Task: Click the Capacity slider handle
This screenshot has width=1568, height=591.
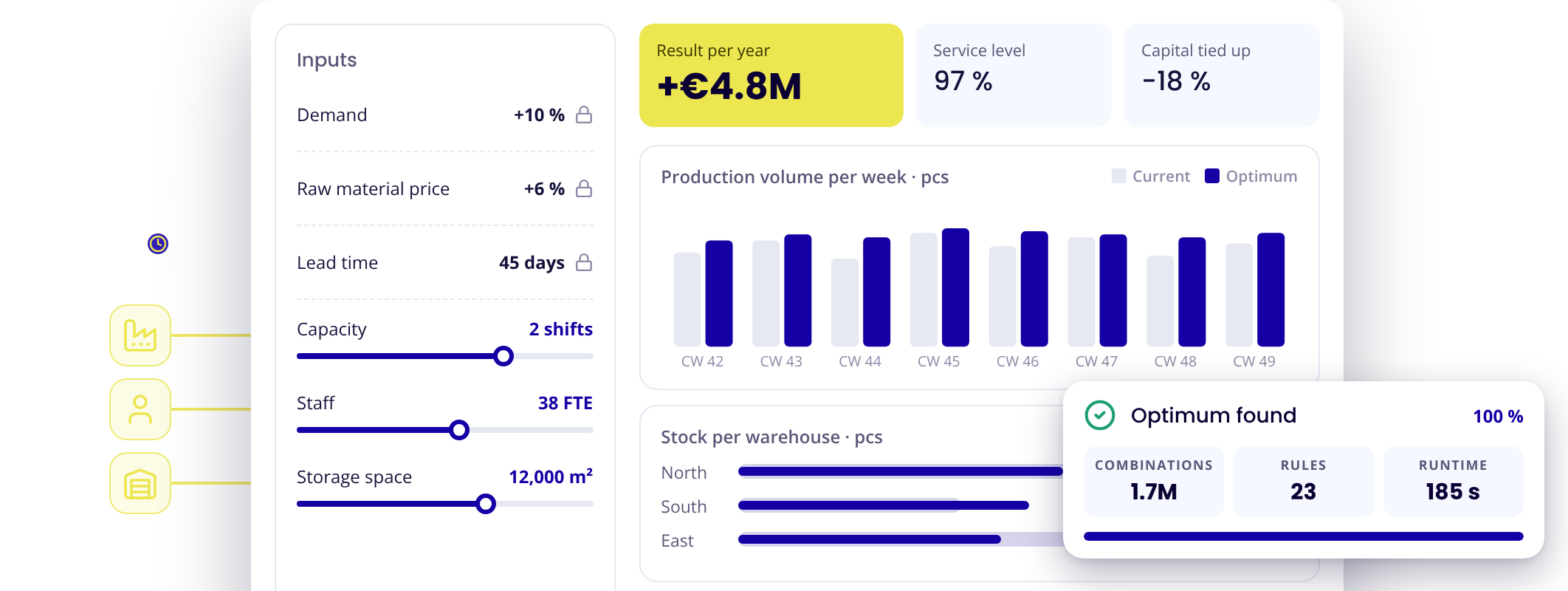Action: point(503,356)
